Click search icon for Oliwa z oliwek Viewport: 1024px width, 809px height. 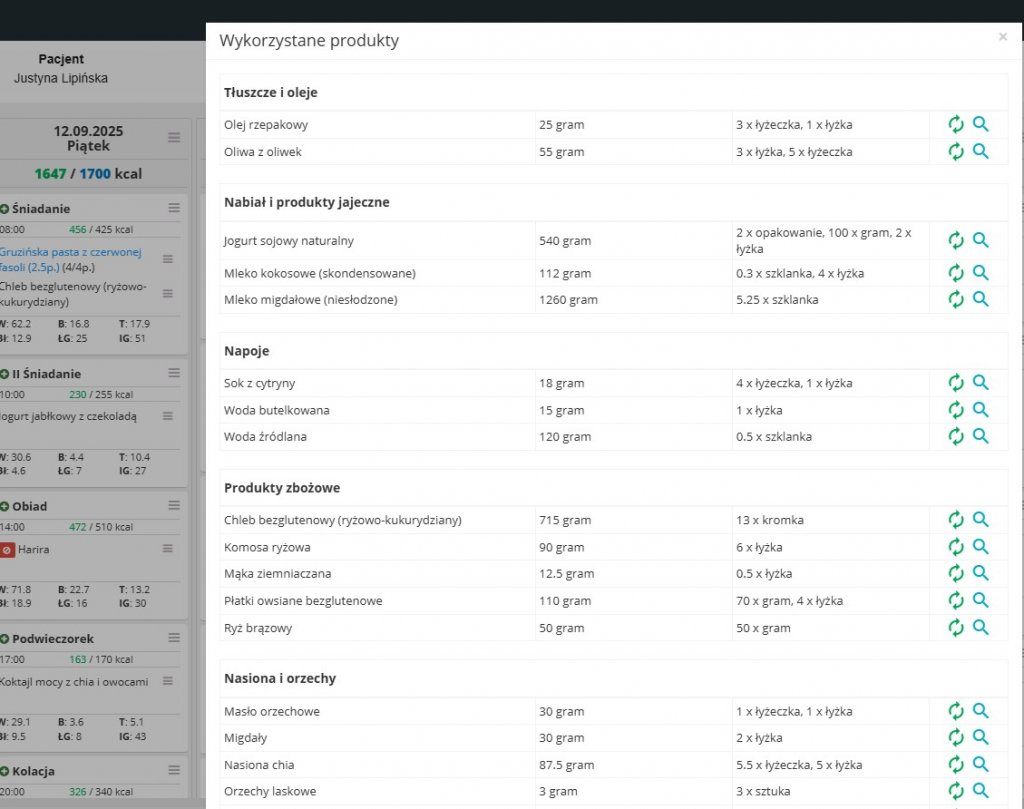coord(980,151)
